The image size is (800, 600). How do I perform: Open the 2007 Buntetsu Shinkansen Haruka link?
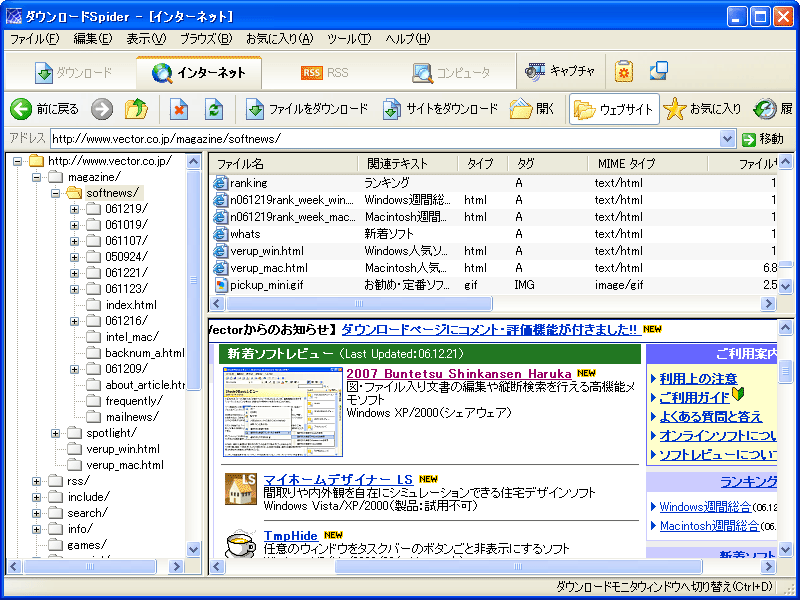click(459, 373)
